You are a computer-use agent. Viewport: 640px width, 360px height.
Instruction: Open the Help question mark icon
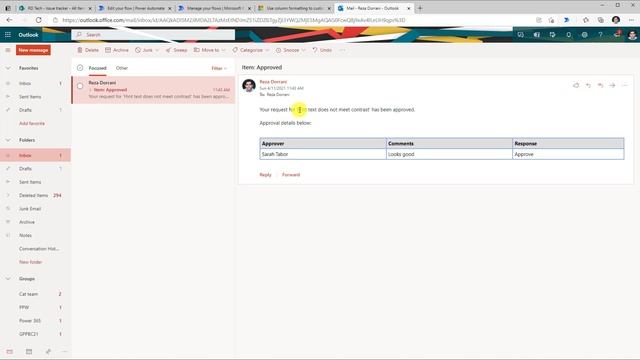(600, 35)
